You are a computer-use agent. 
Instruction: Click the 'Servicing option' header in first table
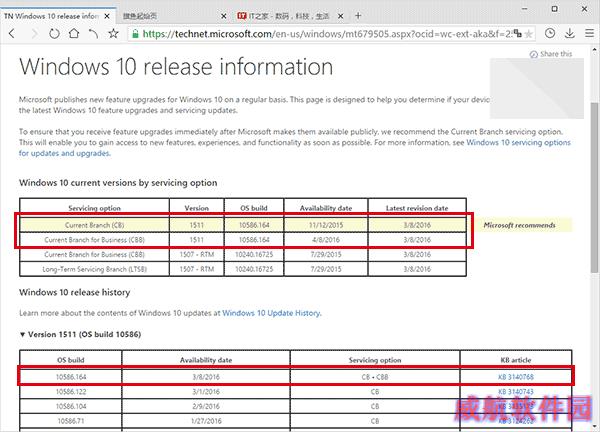94,208
